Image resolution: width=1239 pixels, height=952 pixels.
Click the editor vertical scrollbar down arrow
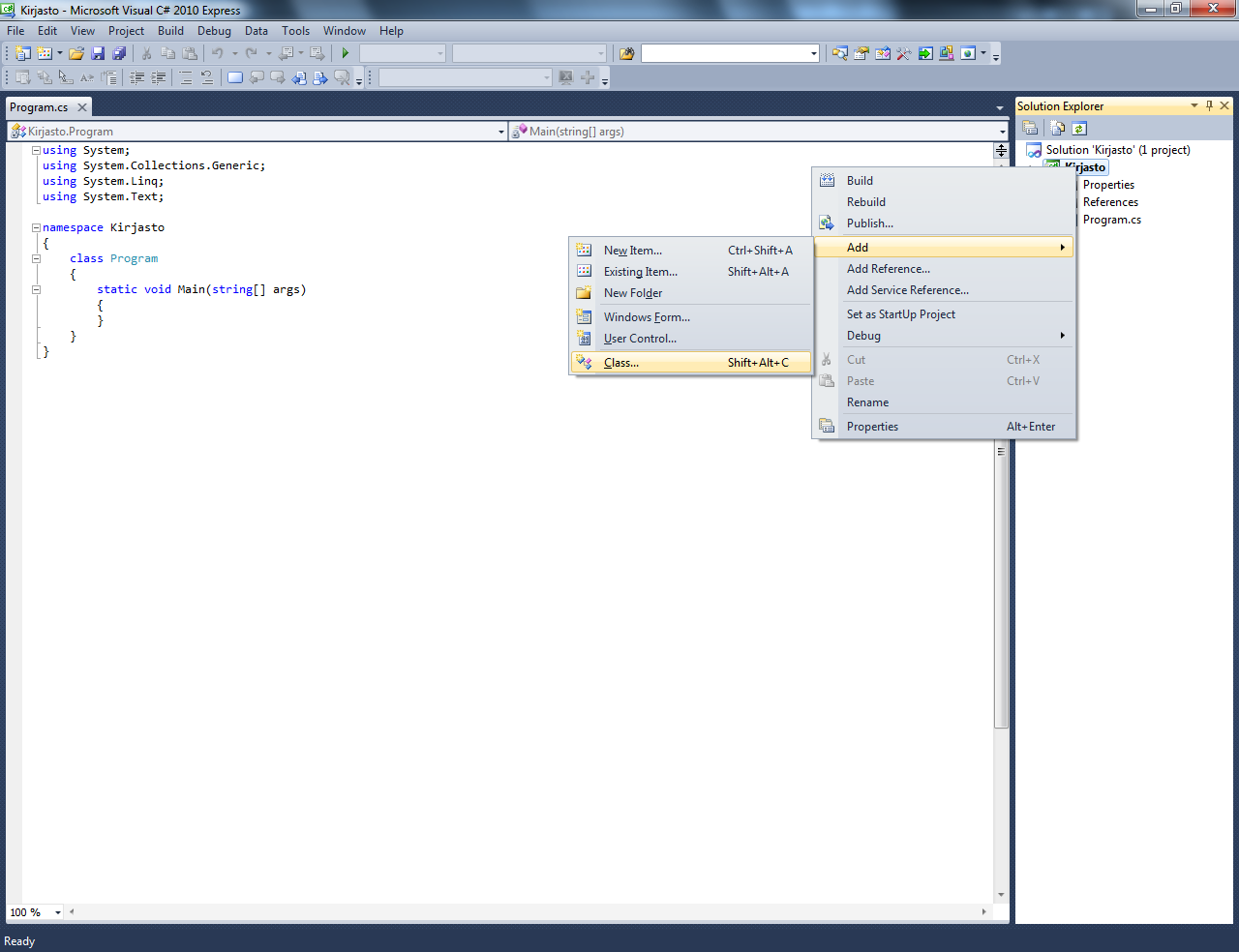click(1001, 895)
